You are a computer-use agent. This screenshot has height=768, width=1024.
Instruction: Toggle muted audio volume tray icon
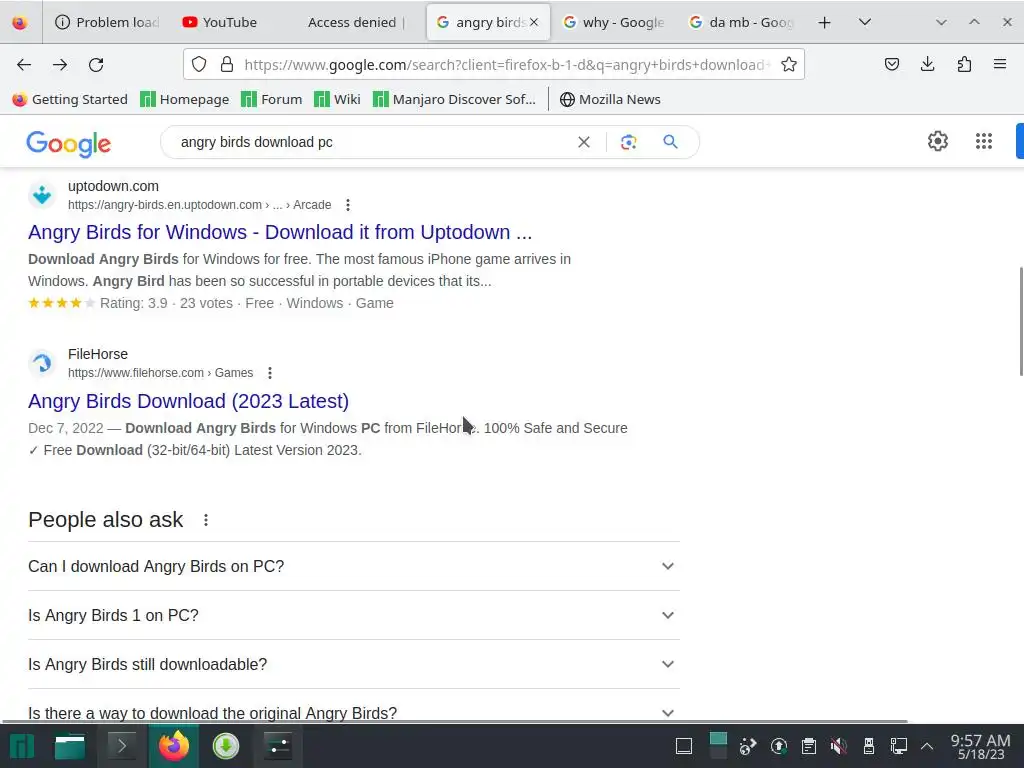pos(839,746)
